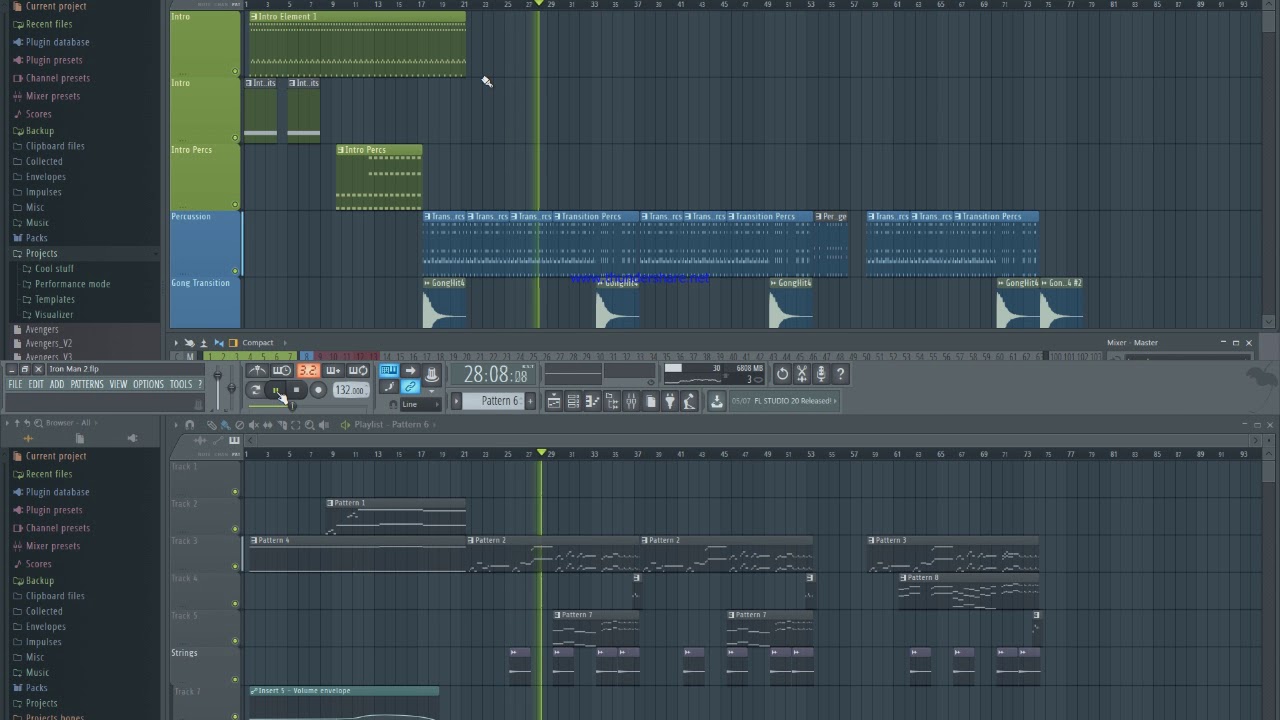Open the channel rack icon
Viewport: 1280px width, 720px height.
point(573,401)
